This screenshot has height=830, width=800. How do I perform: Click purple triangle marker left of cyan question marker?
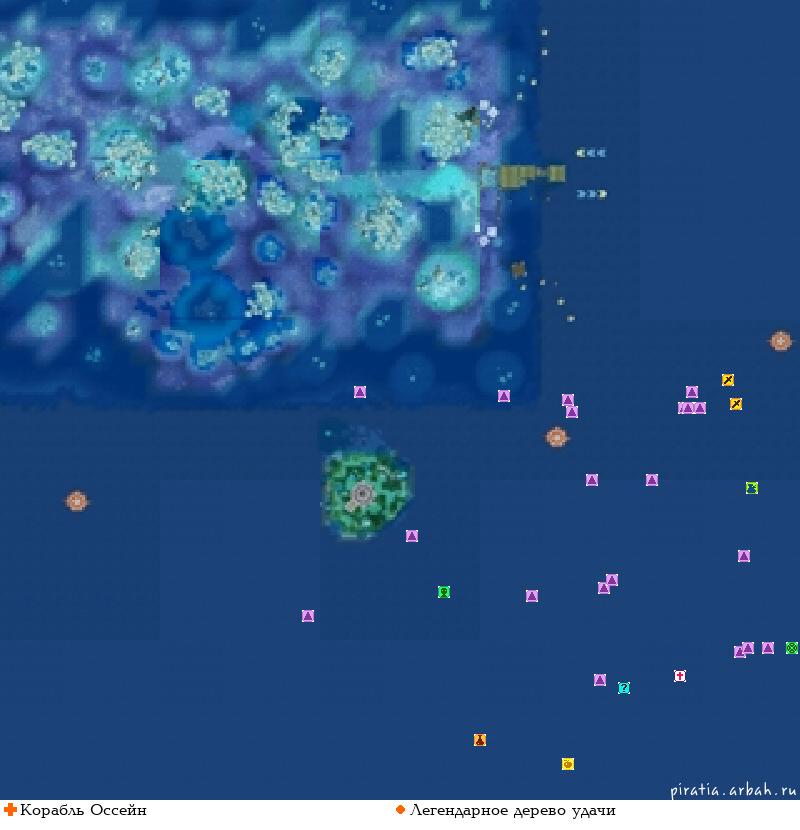(599, 680)
